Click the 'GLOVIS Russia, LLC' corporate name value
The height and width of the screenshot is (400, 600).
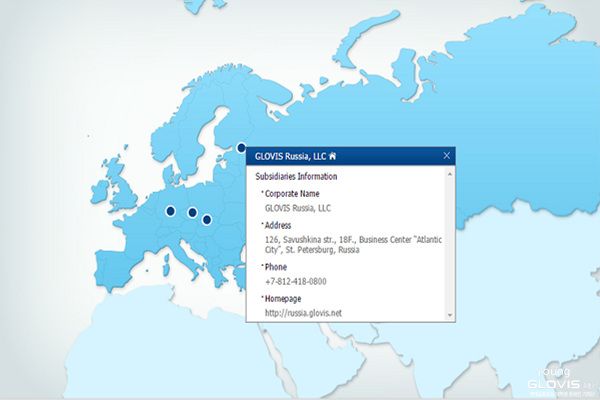[x=298, y=208]
